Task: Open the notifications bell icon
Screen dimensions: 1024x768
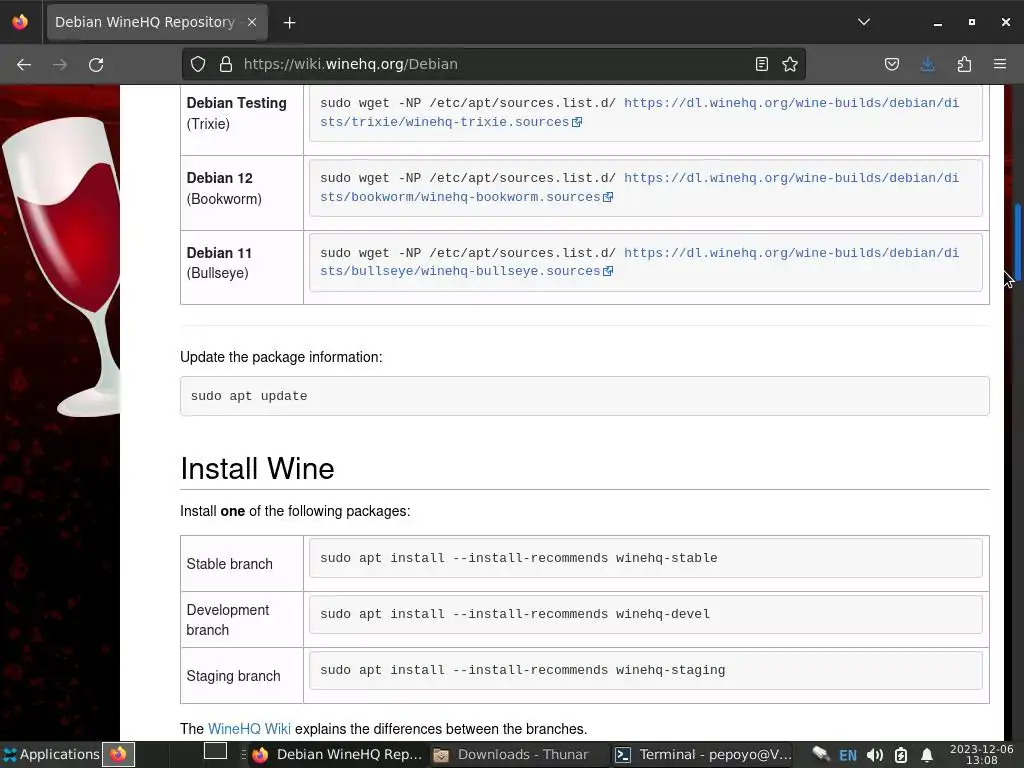Action: click(x=927, y=756)
